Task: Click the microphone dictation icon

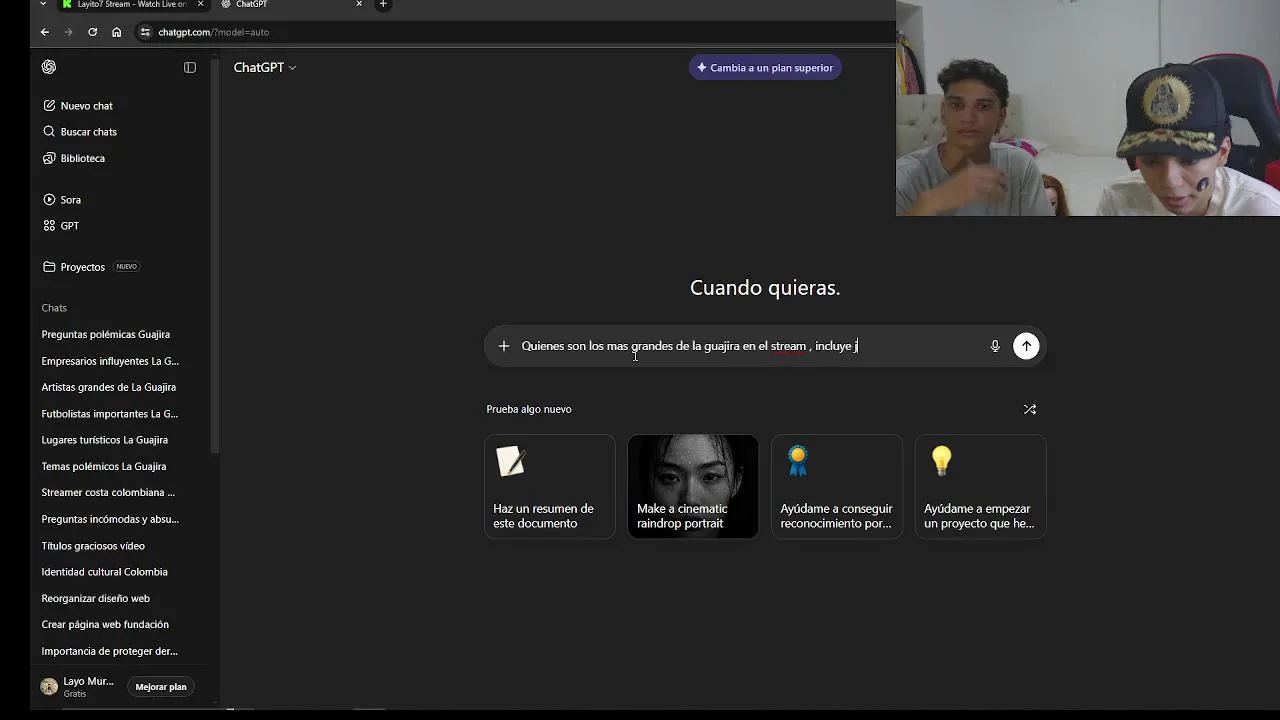Action: click(995, 346)
